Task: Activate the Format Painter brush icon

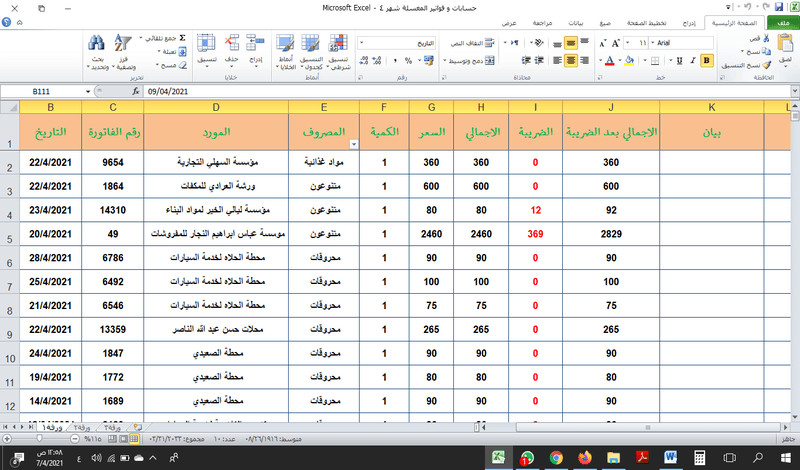Action: click(766, 65)
